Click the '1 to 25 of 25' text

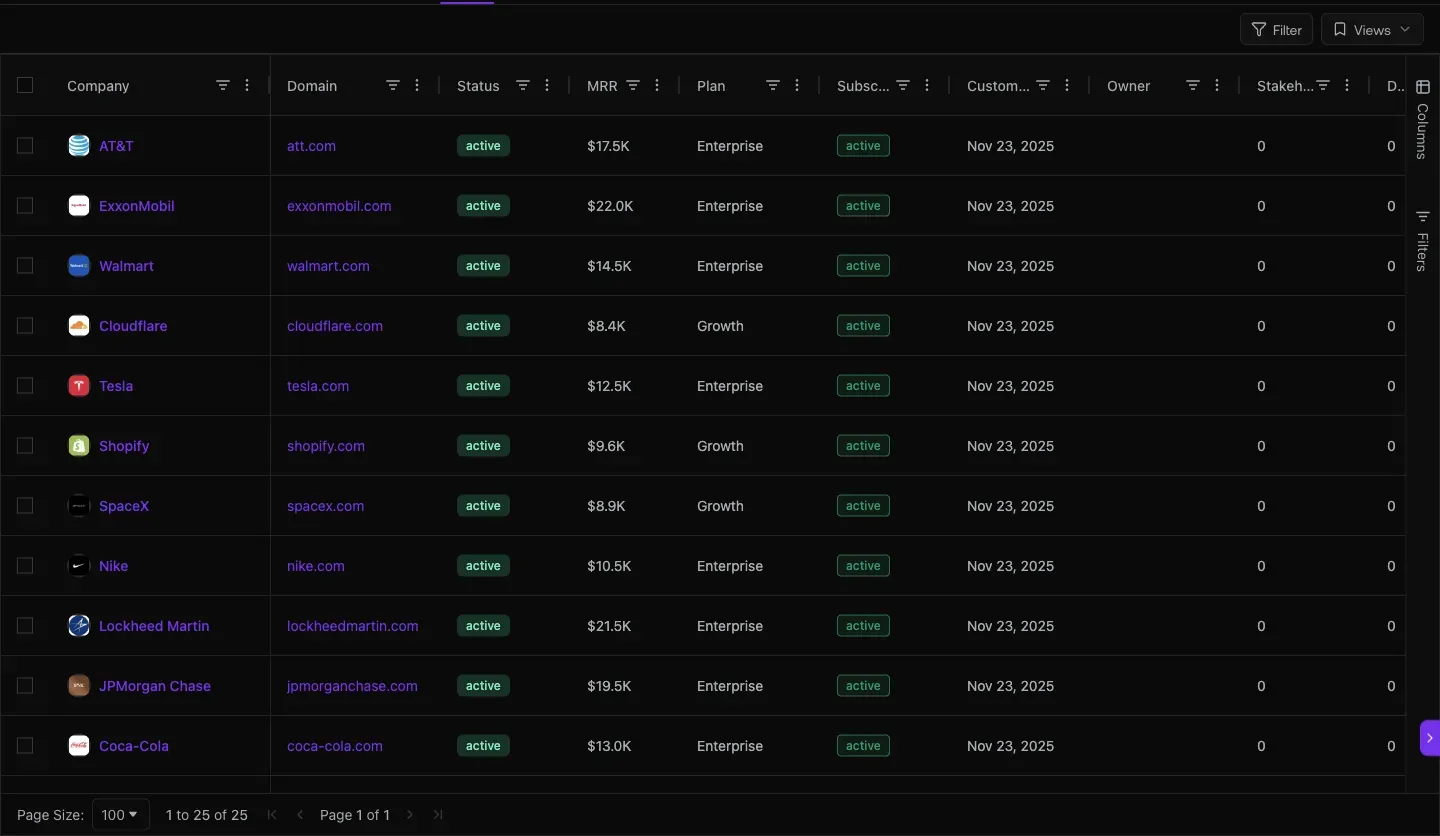(207, 815)
